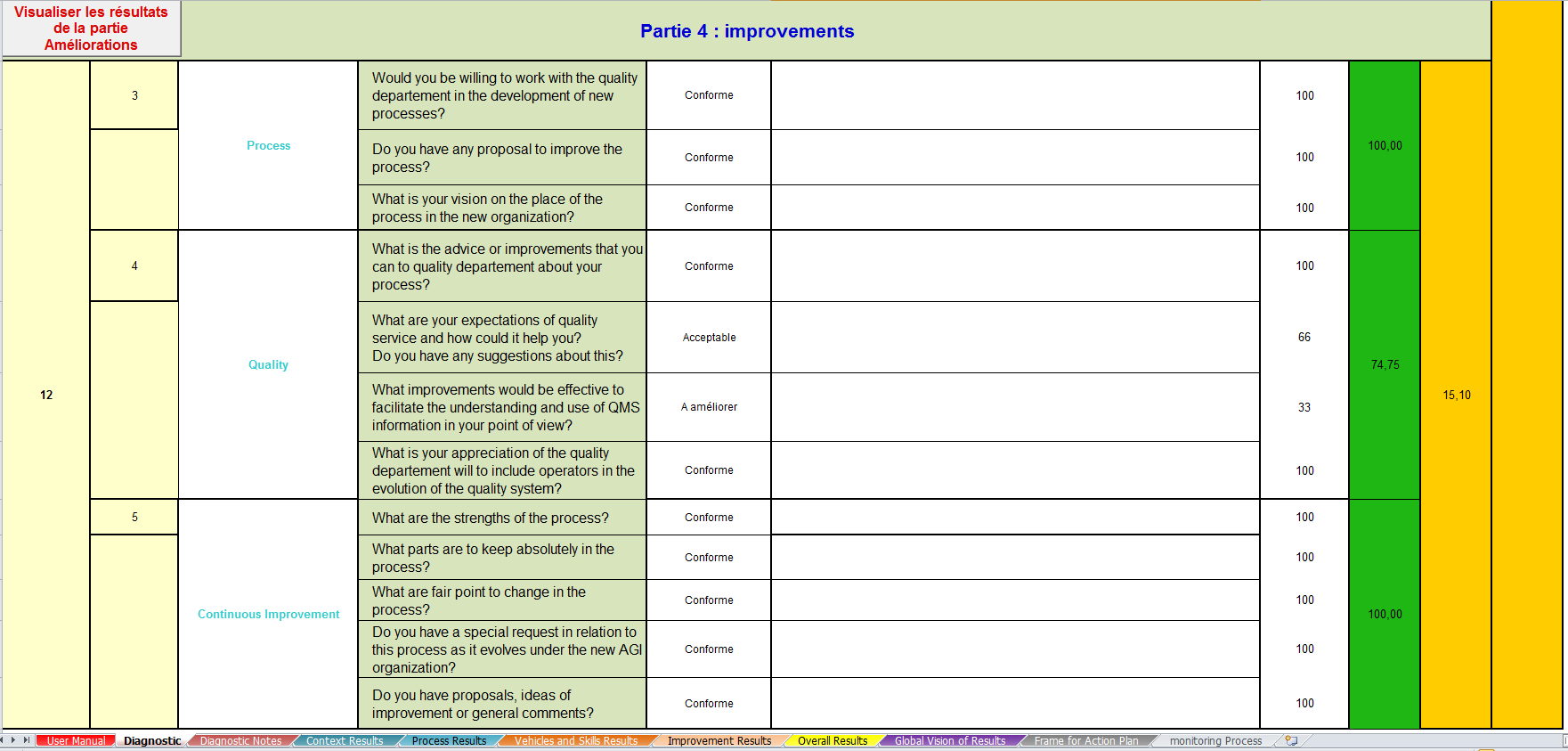Click the Acceptable answer cell
Image resolution: width=1568 pixels, height=751 pixels.
[x=709, y=338]
